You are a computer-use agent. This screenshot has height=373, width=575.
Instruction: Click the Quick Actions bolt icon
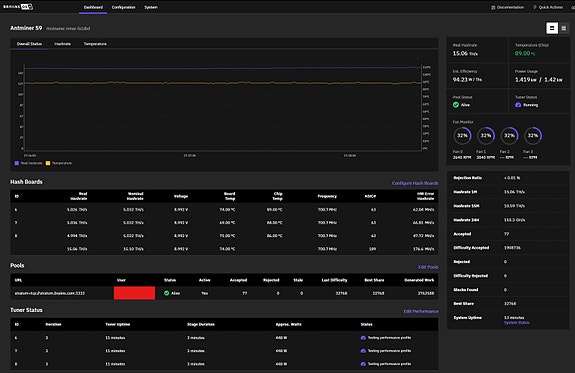point(535,7)
